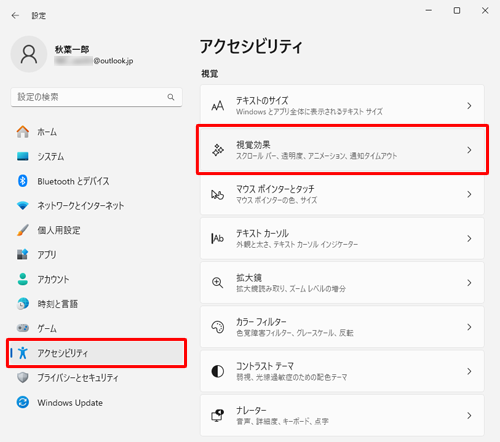500x442 pixels.
Task: Open テキスト カーソル via its chevron
Action: point(469,239)
